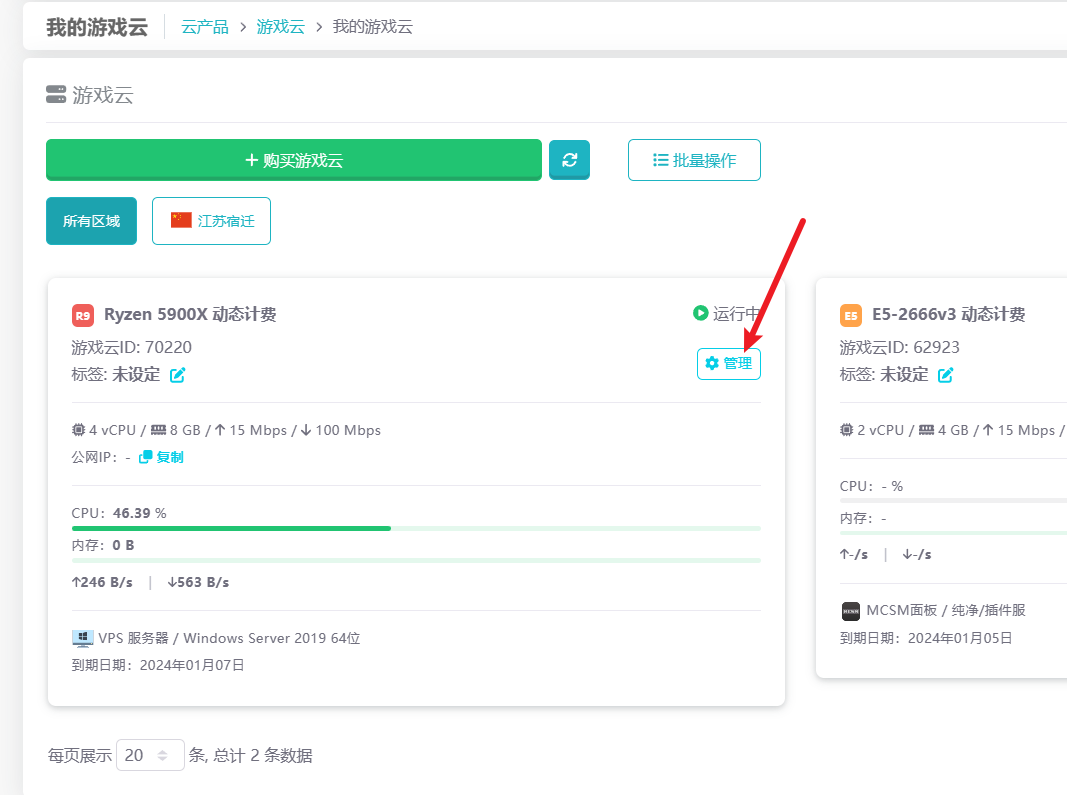
Task: Click 购买游戏云 green button
Action: (293, 160)
